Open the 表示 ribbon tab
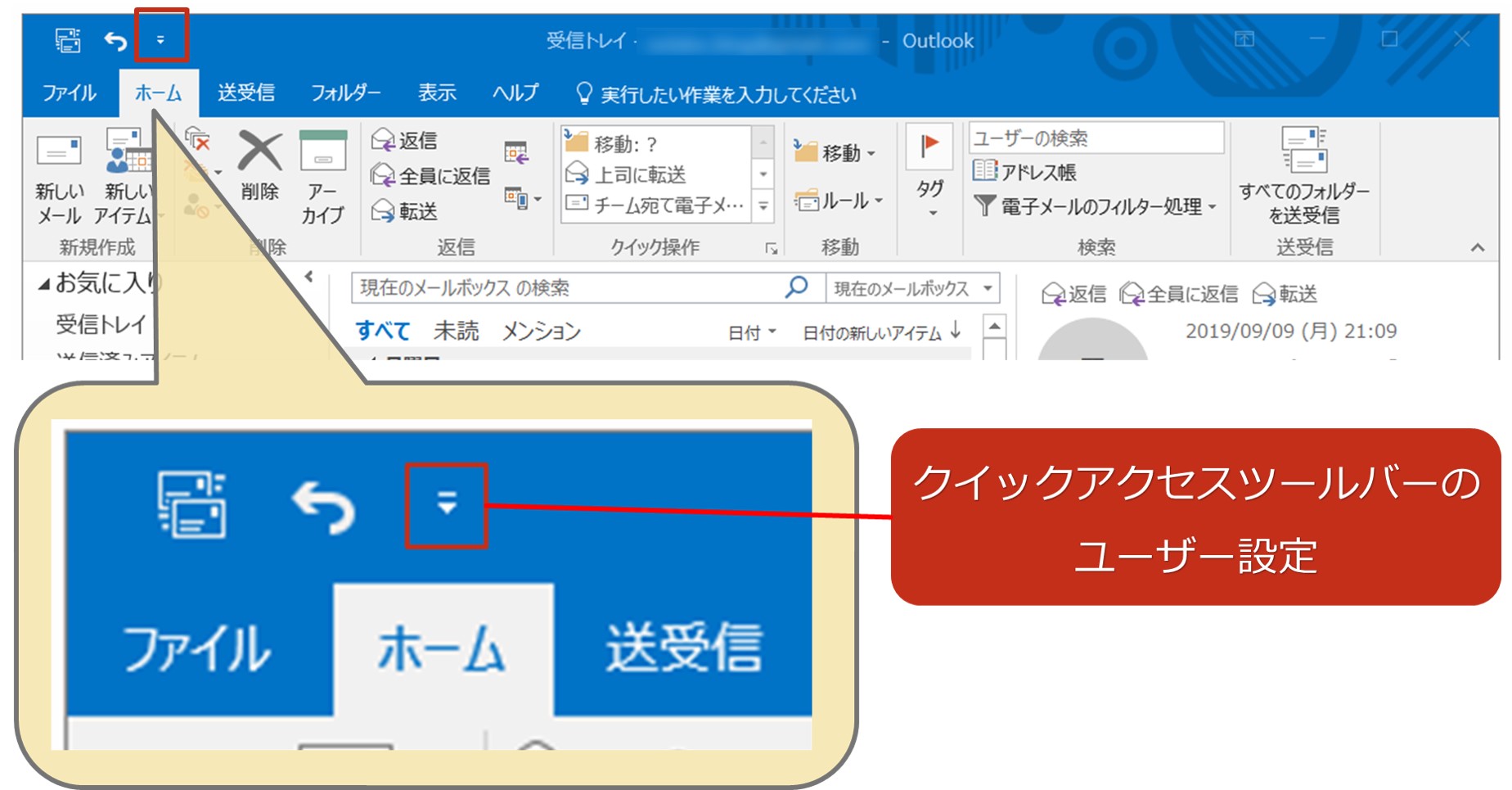Image resolution: width=1512 pixels, height=790 pixels. [437, 93]
